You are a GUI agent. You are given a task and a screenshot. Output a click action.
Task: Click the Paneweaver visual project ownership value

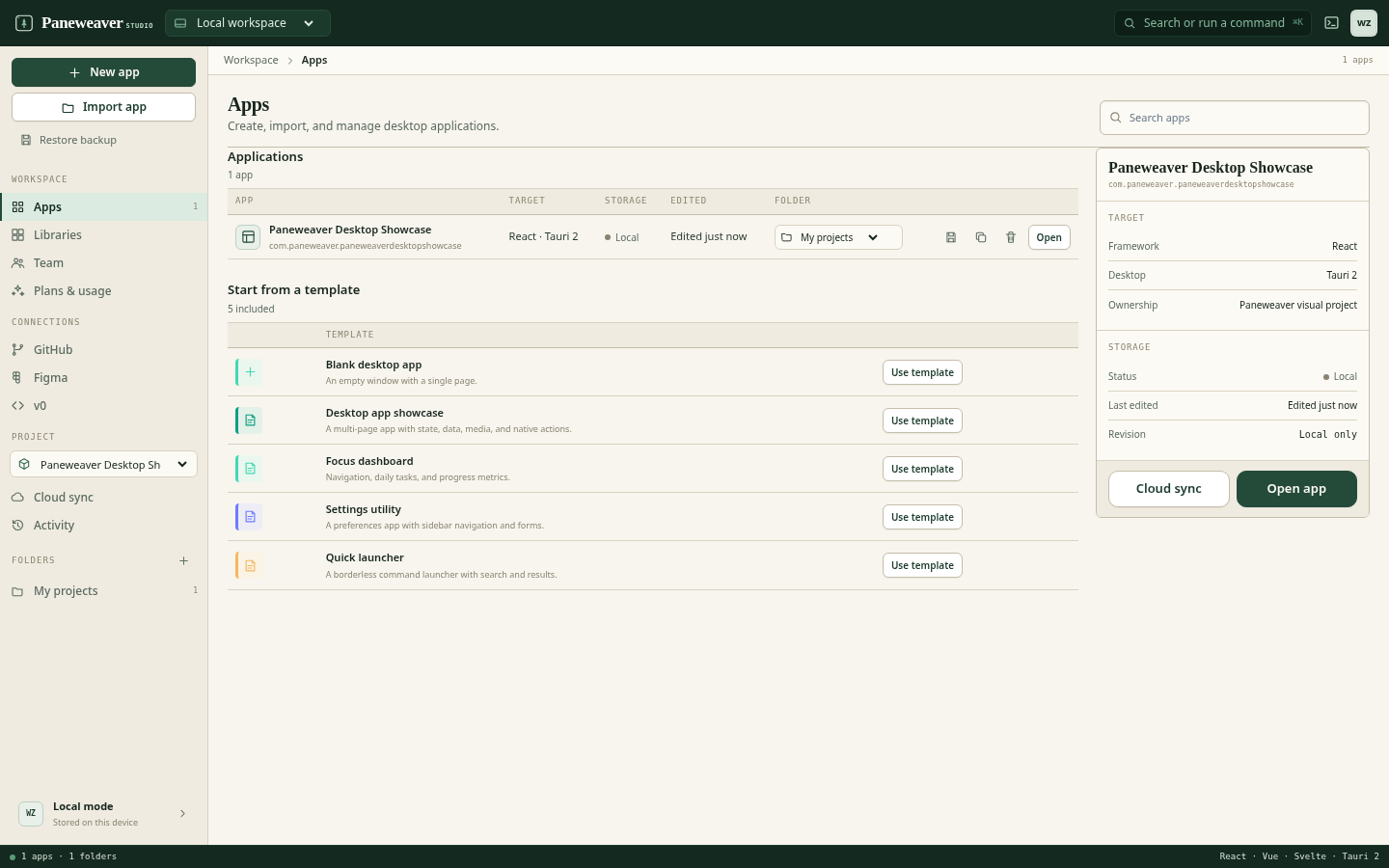[x=1298, y=305]
